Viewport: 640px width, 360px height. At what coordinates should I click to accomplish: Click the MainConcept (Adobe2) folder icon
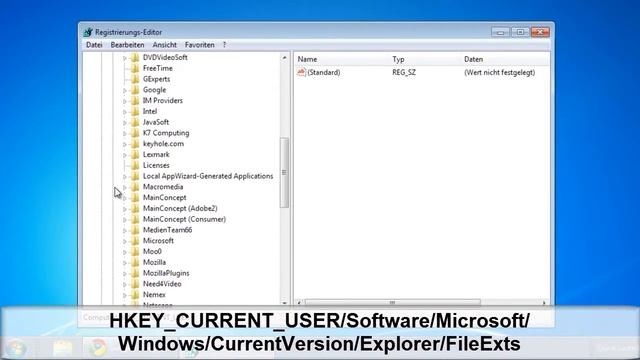pyautogui.click(x=135, y=209)
